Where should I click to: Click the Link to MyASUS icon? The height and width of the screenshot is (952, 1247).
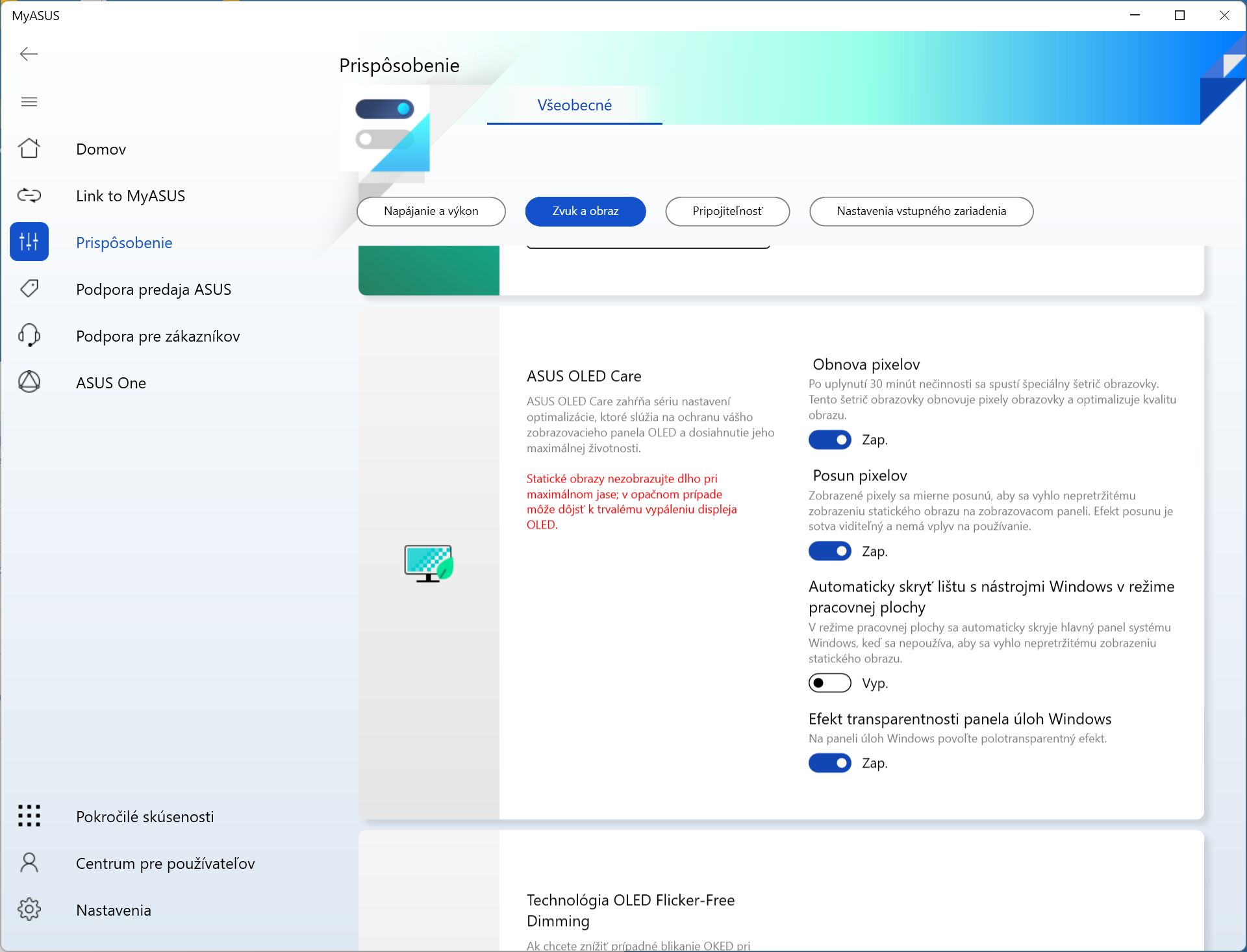point(29,195)
